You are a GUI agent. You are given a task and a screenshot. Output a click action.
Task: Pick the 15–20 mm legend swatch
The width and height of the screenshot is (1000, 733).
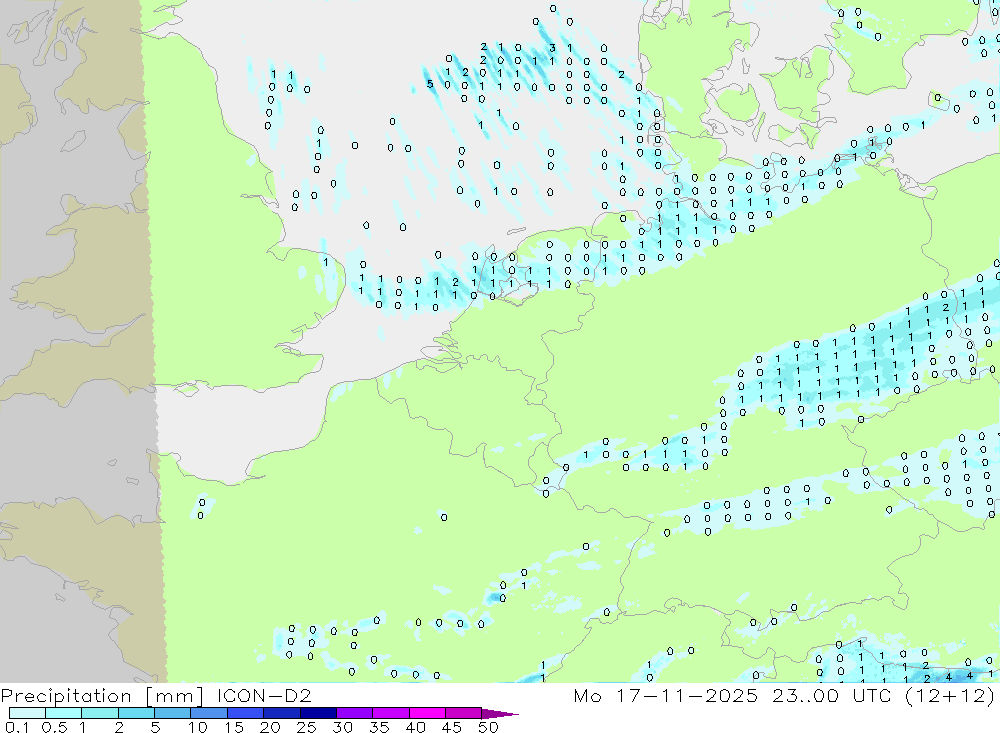(x=246, y=713)
